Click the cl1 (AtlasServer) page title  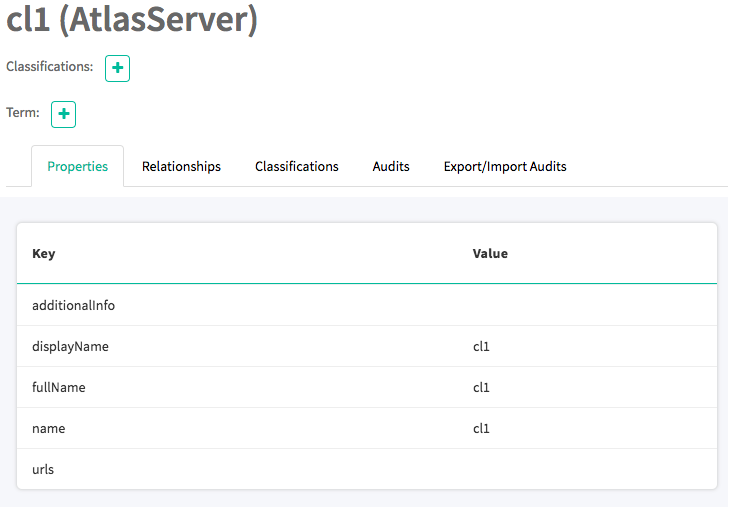coord(132,21)
